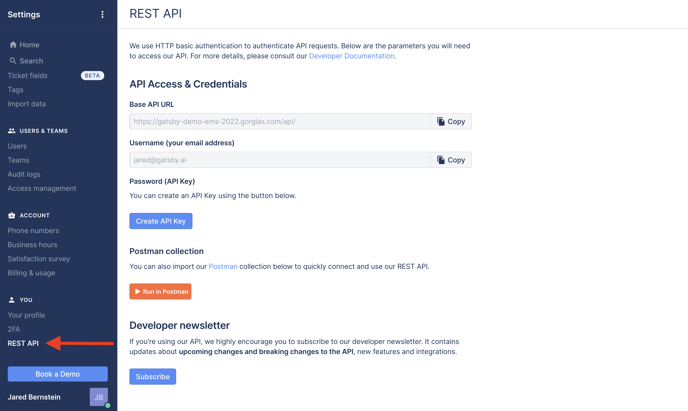
Task: Run the Postman collection
Action: pos(160,291)
